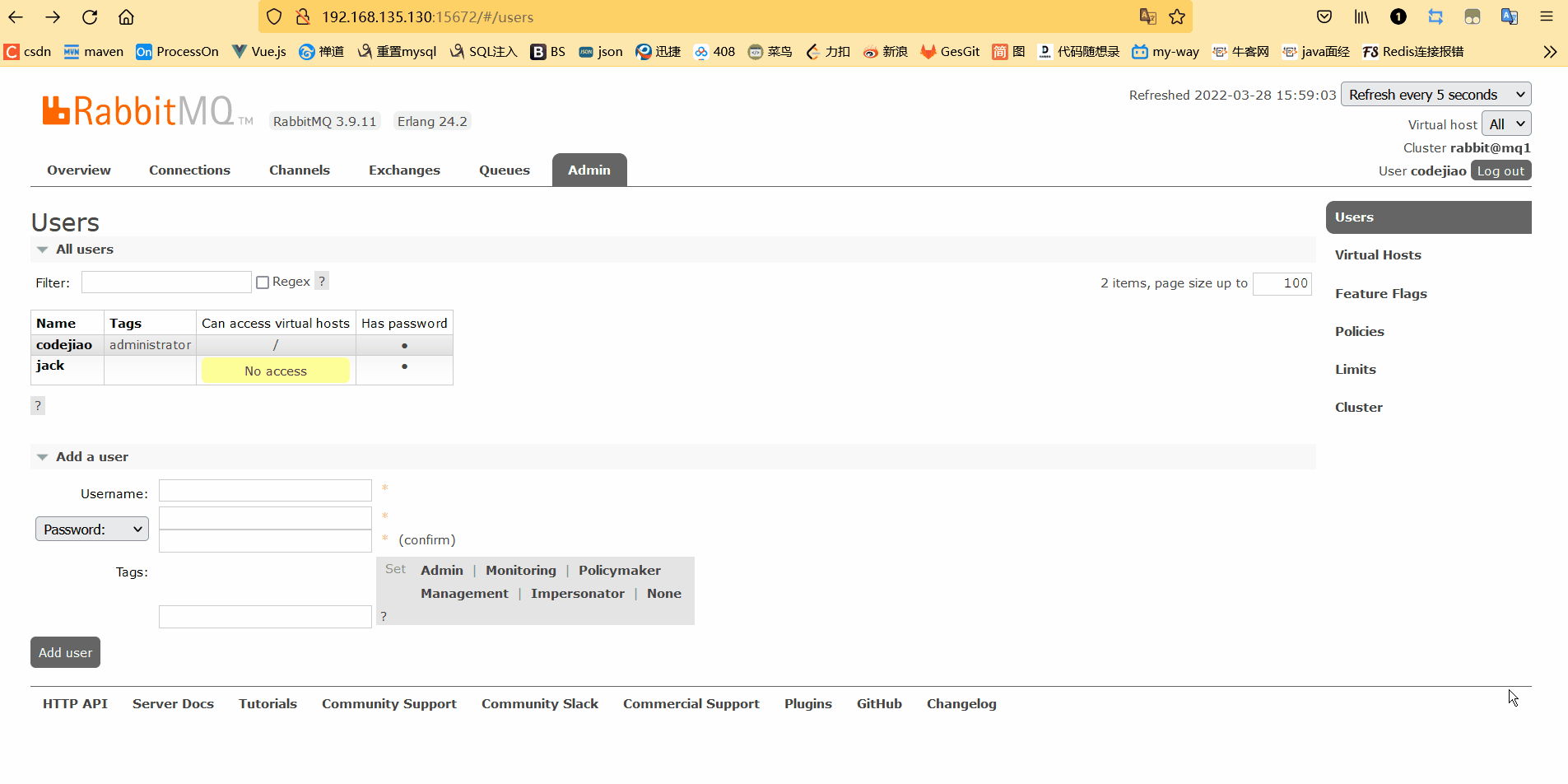Image resolution: width=1568 pixels, height=784 pixels.
Task: Open the Password type dropdown
Action: [92, 529]
